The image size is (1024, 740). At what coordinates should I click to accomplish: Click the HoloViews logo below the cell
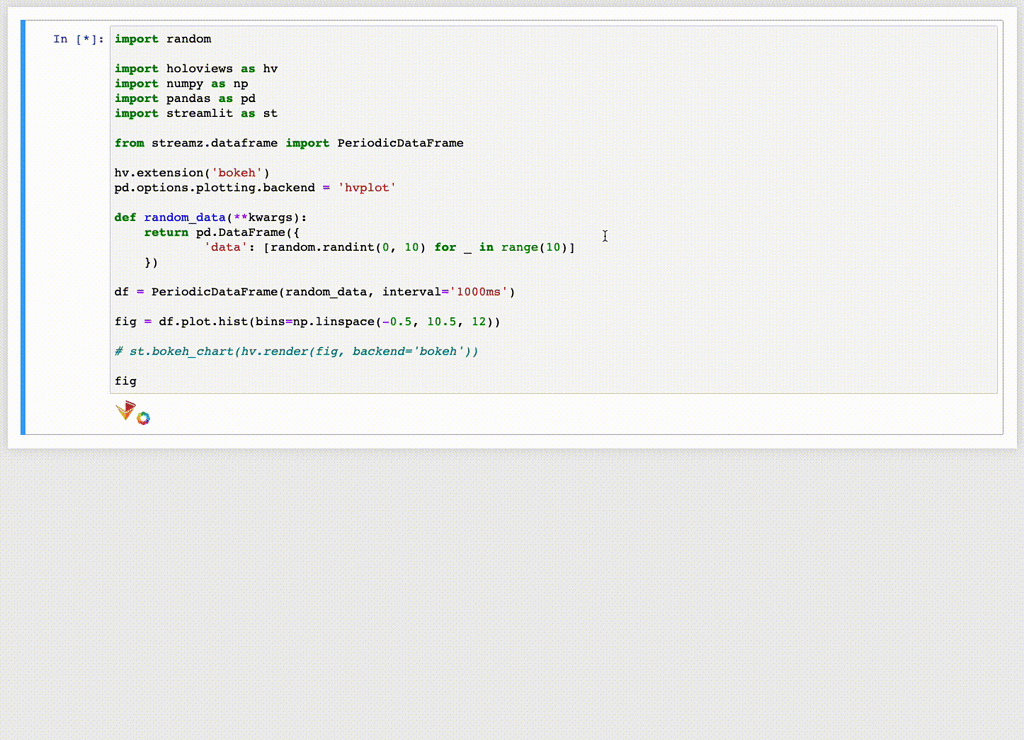124,410
